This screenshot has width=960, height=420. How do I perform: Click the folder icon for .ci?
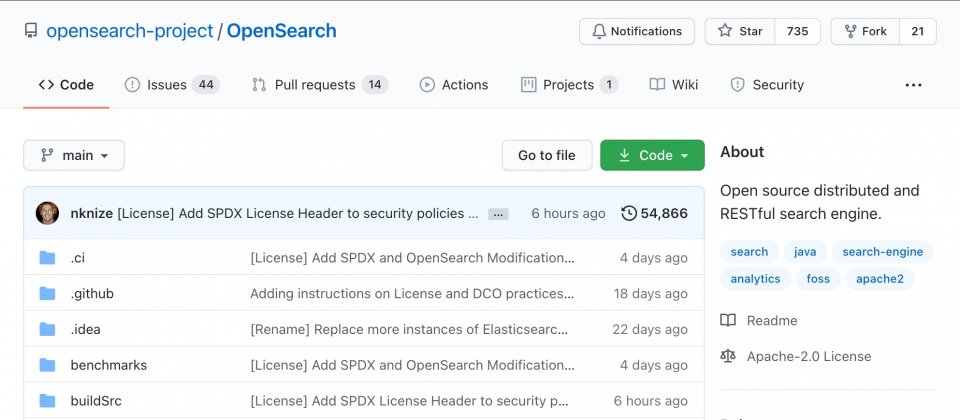(47, 258)
